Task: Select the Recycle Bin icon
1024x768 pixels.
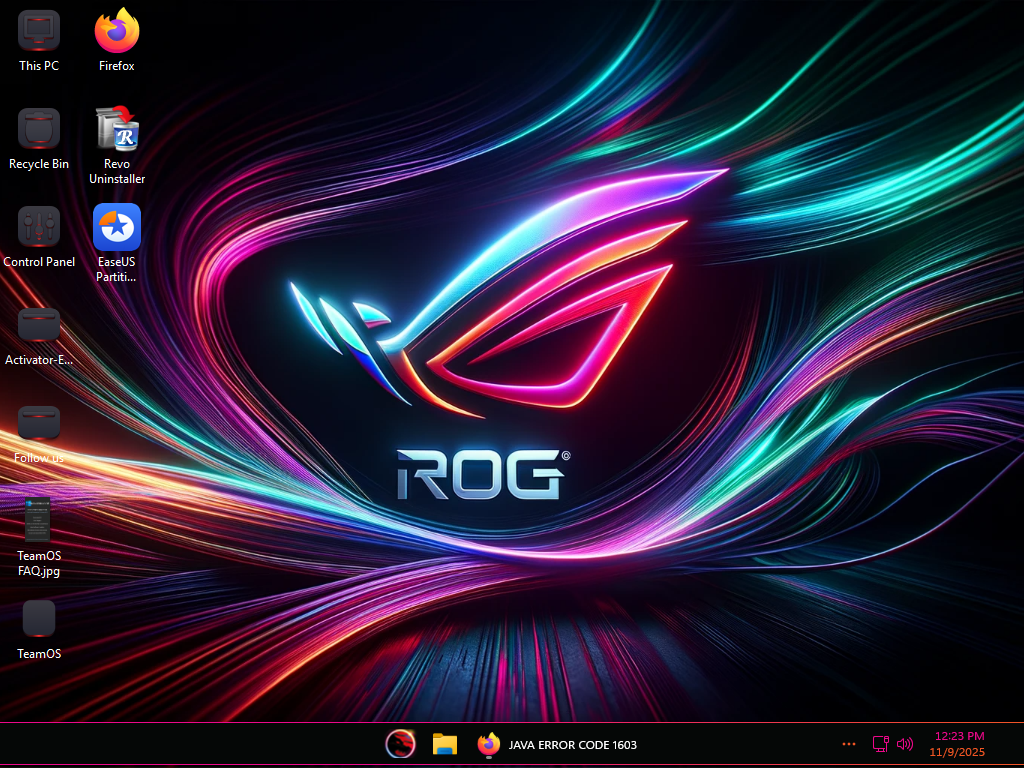Action: [39, 138]
